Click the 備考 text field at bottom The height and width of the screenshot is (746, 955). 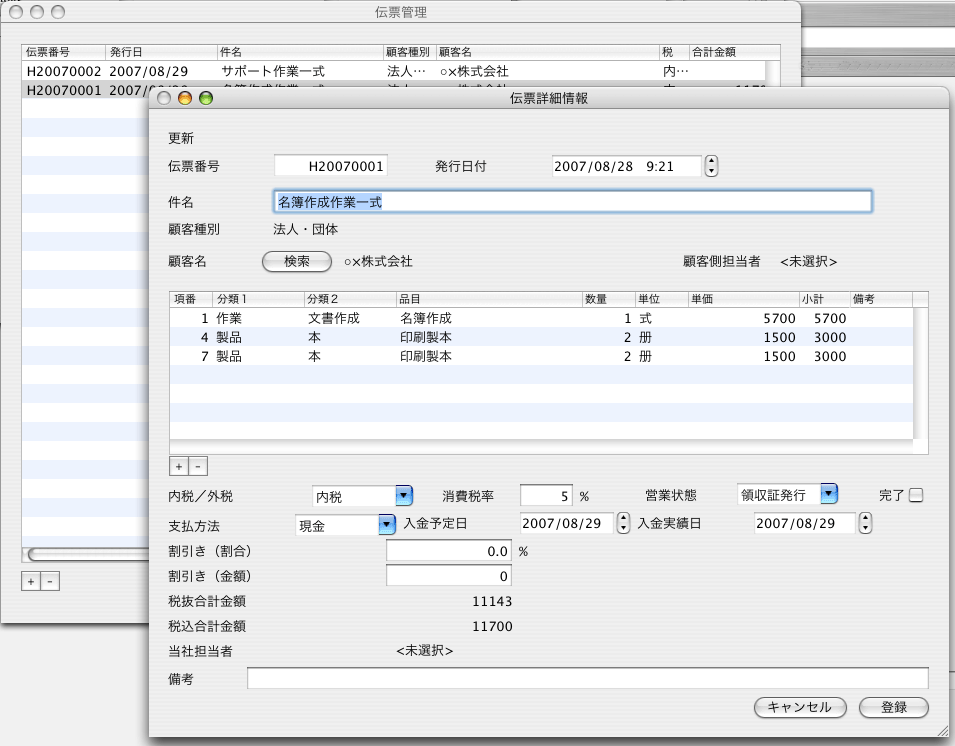click(587, 679)
